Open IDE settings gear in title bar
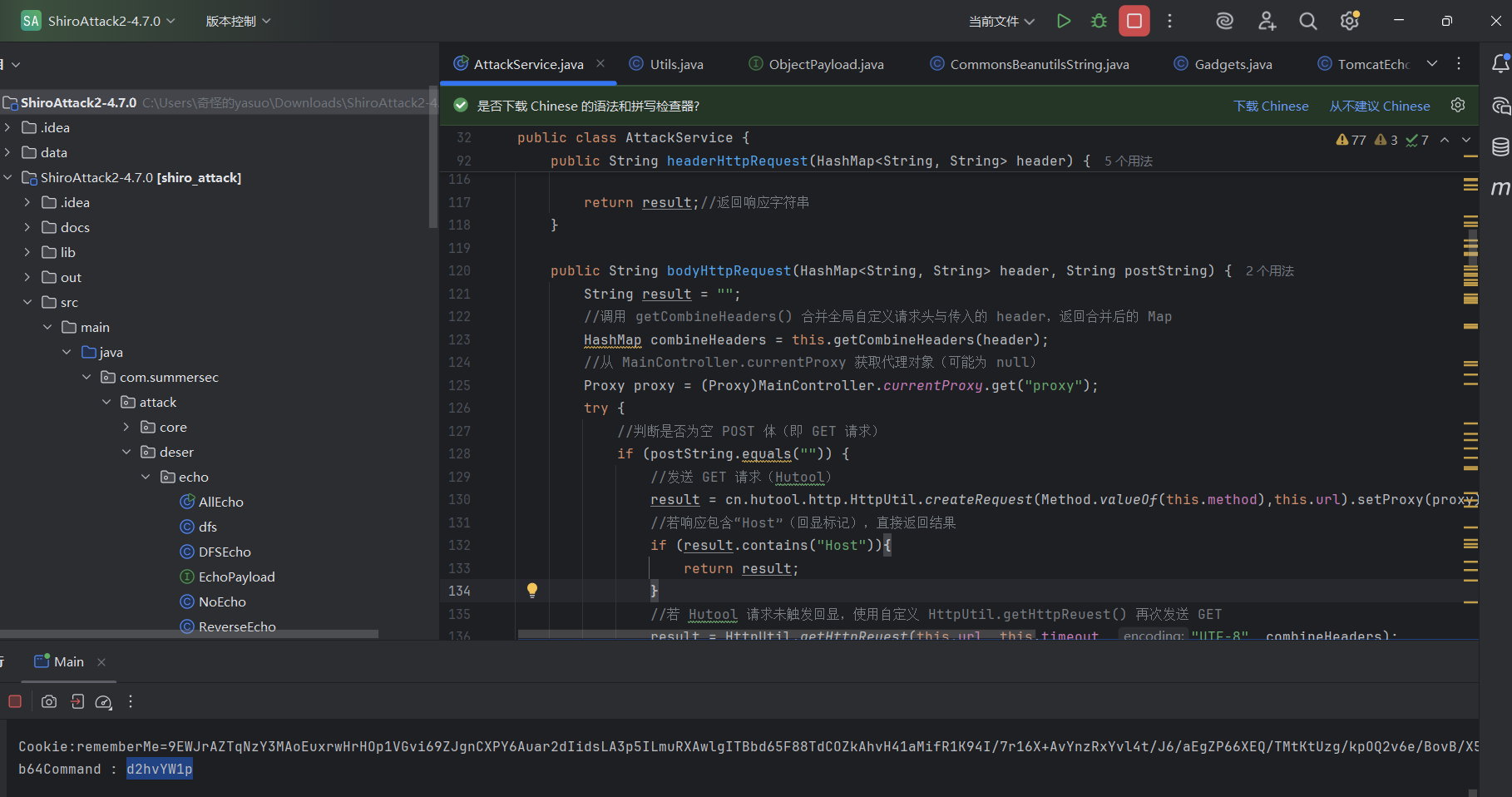The height and width of the screenshot is (797, 1512). click(1349, 22)
